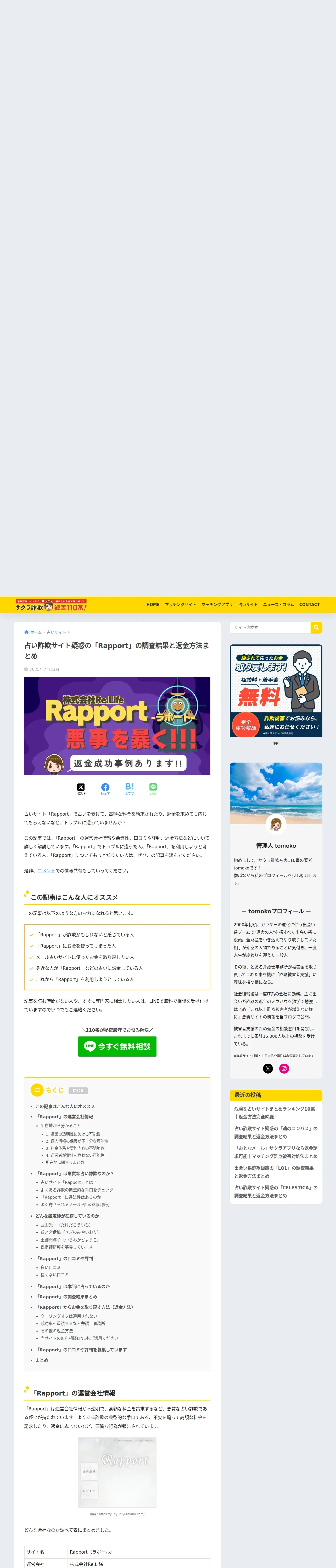This screenshot has width=336, height=1568.
Task: Jump to 「Rapport」は本当に占っているのか
Action: [x=72, y=1286]
